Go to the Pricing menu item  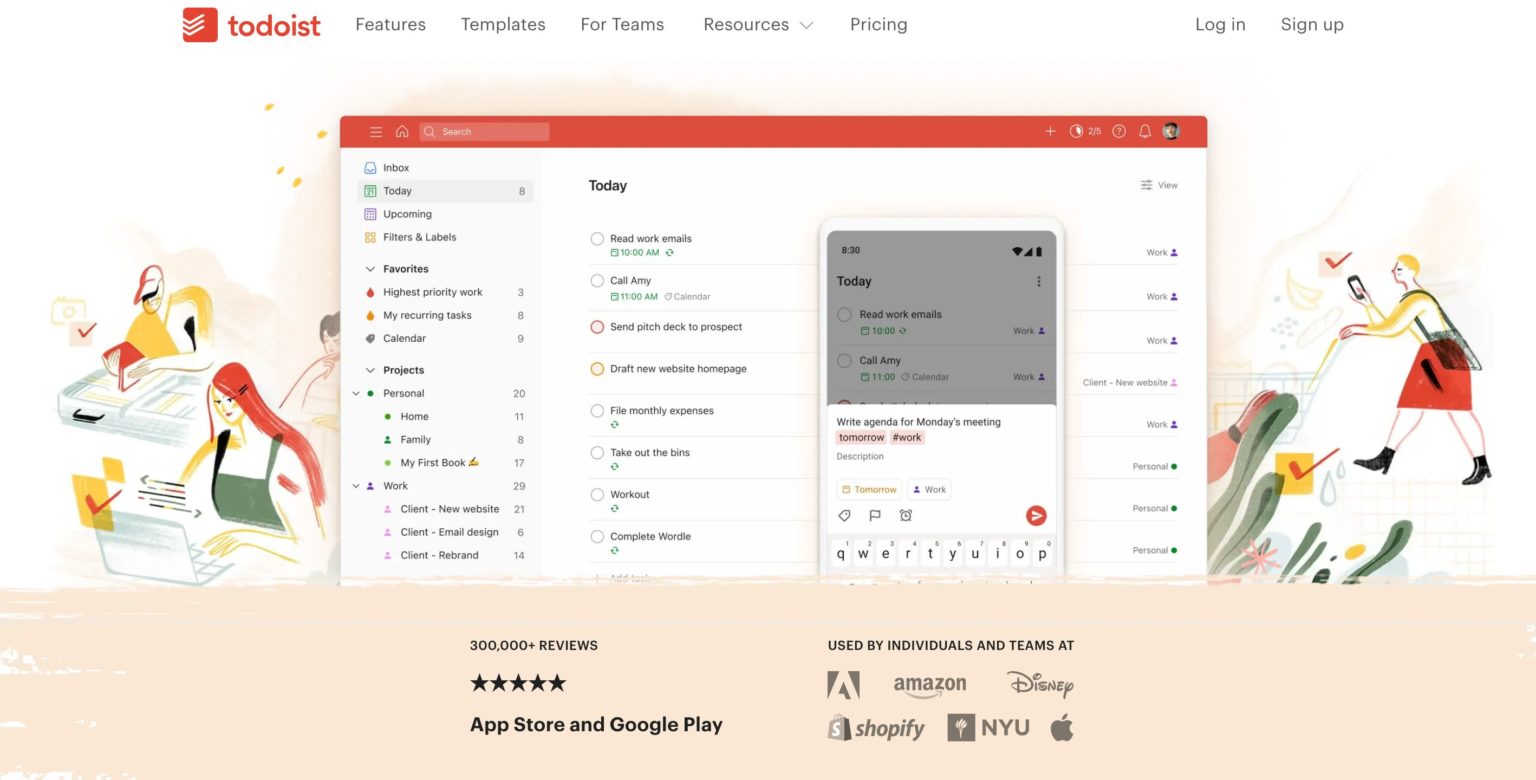pyautogui.click(x=878, y=24)
